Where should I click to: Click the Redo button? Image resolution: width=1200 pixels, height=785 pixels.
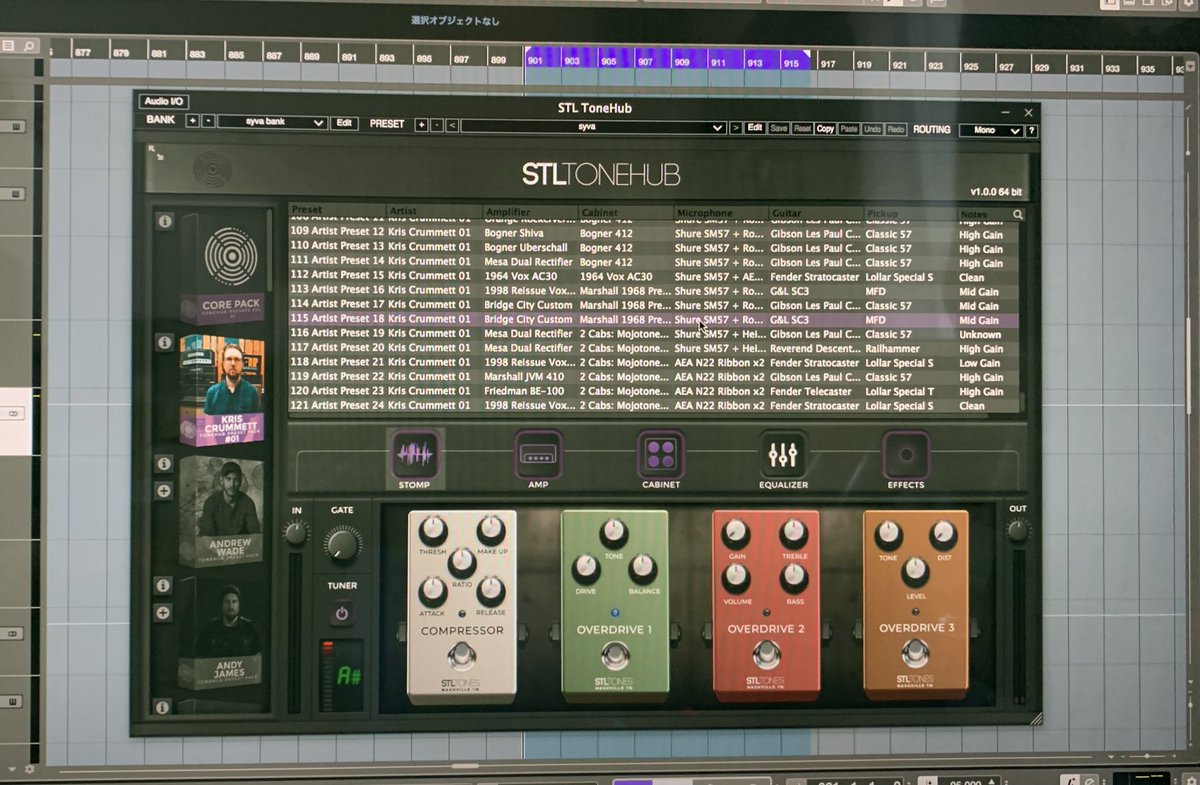pos(895,129)
